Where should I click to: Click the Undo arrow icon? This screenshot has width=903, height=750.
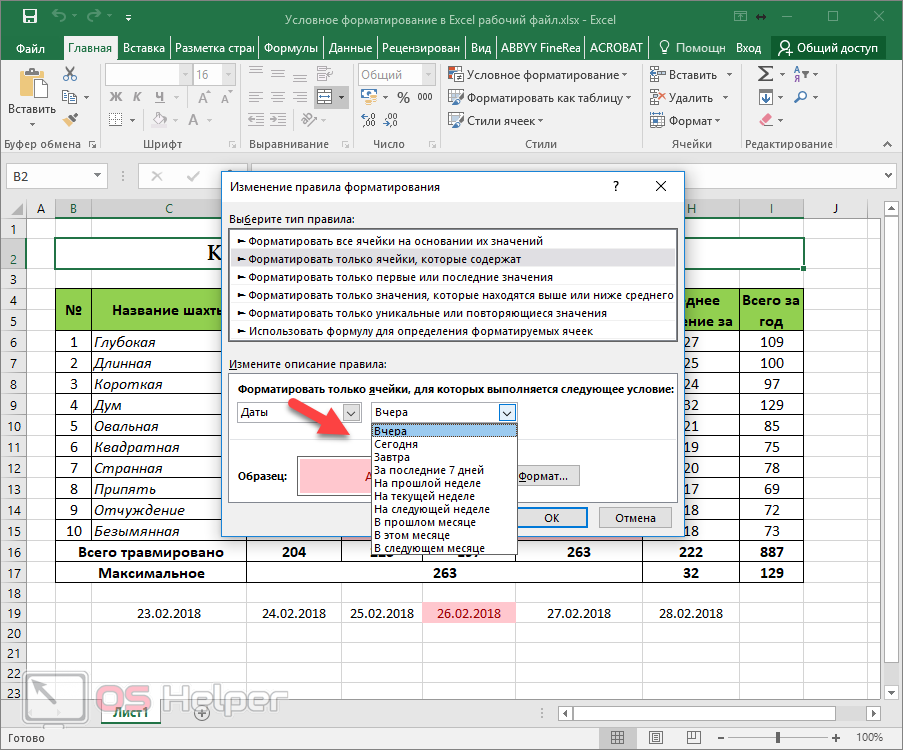click(59, 17)
